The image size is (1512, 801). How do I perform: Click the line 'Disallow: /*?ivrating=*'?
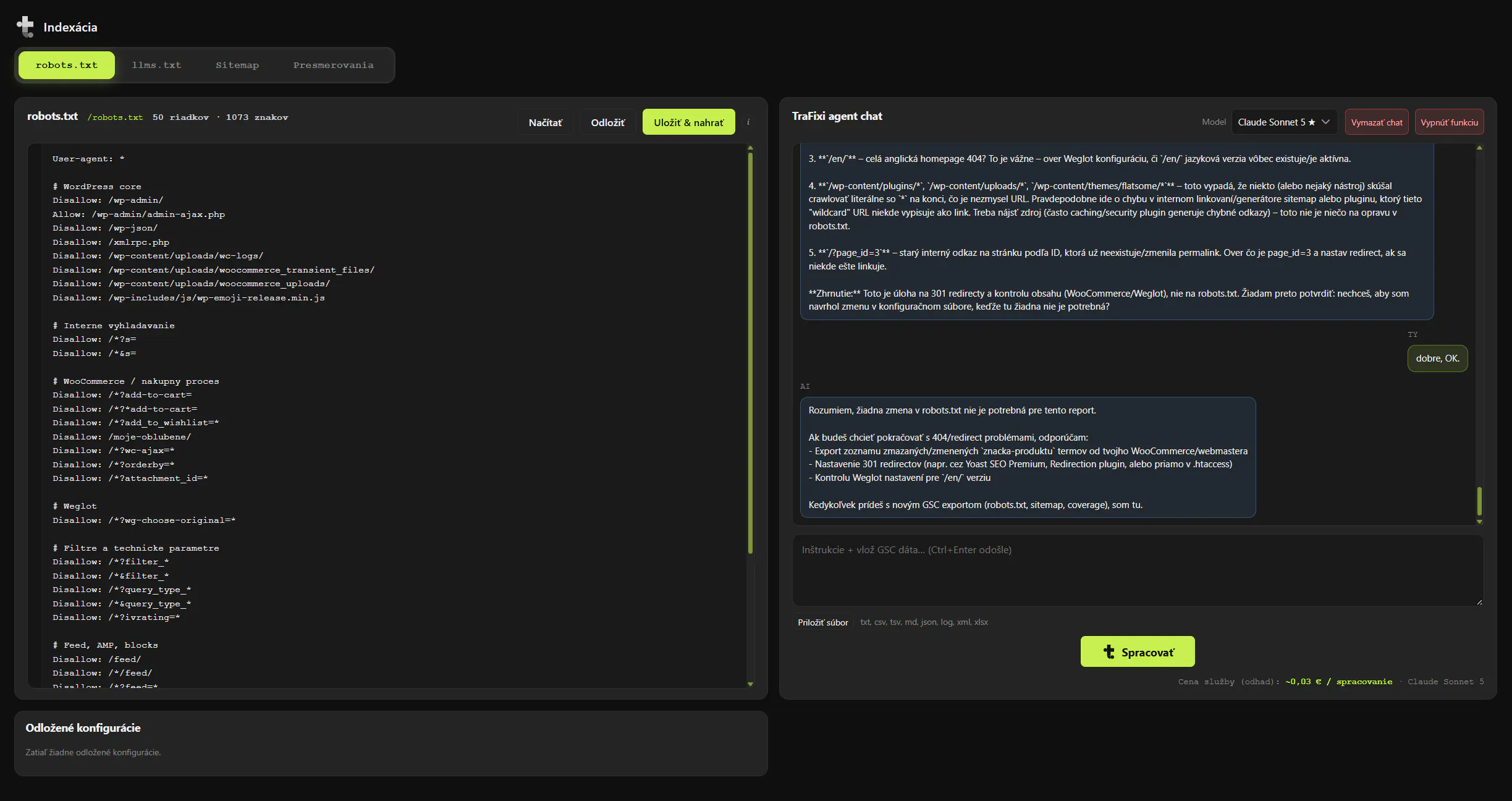coord(116,617)
